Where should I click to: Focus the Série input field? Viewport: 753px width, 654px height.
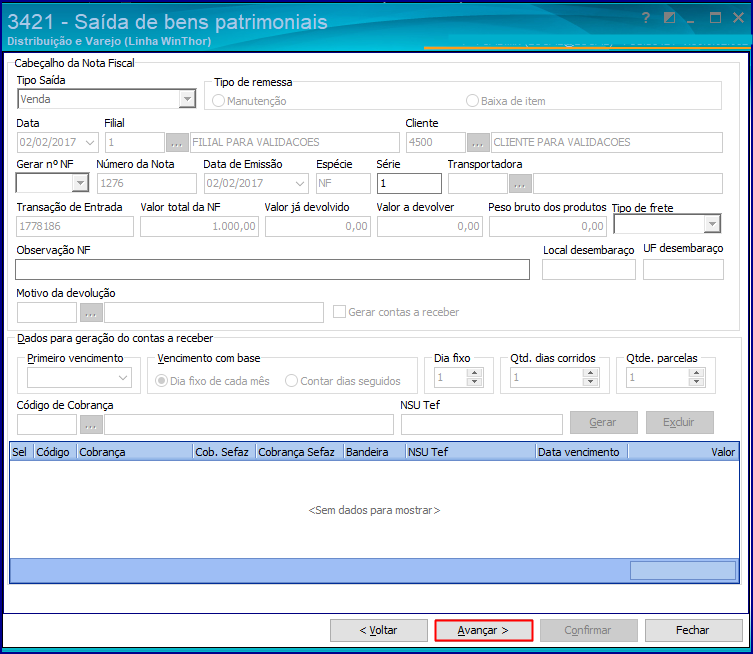click(x=409, y=183)
